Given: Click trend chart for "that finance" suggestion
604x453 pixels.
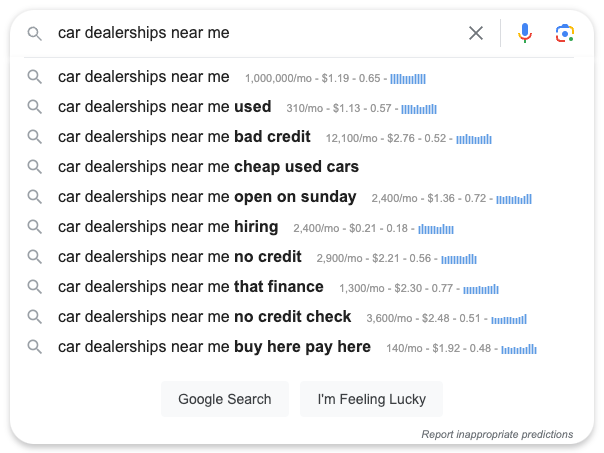Looking at the screenshot, I should tap(481, 288).
